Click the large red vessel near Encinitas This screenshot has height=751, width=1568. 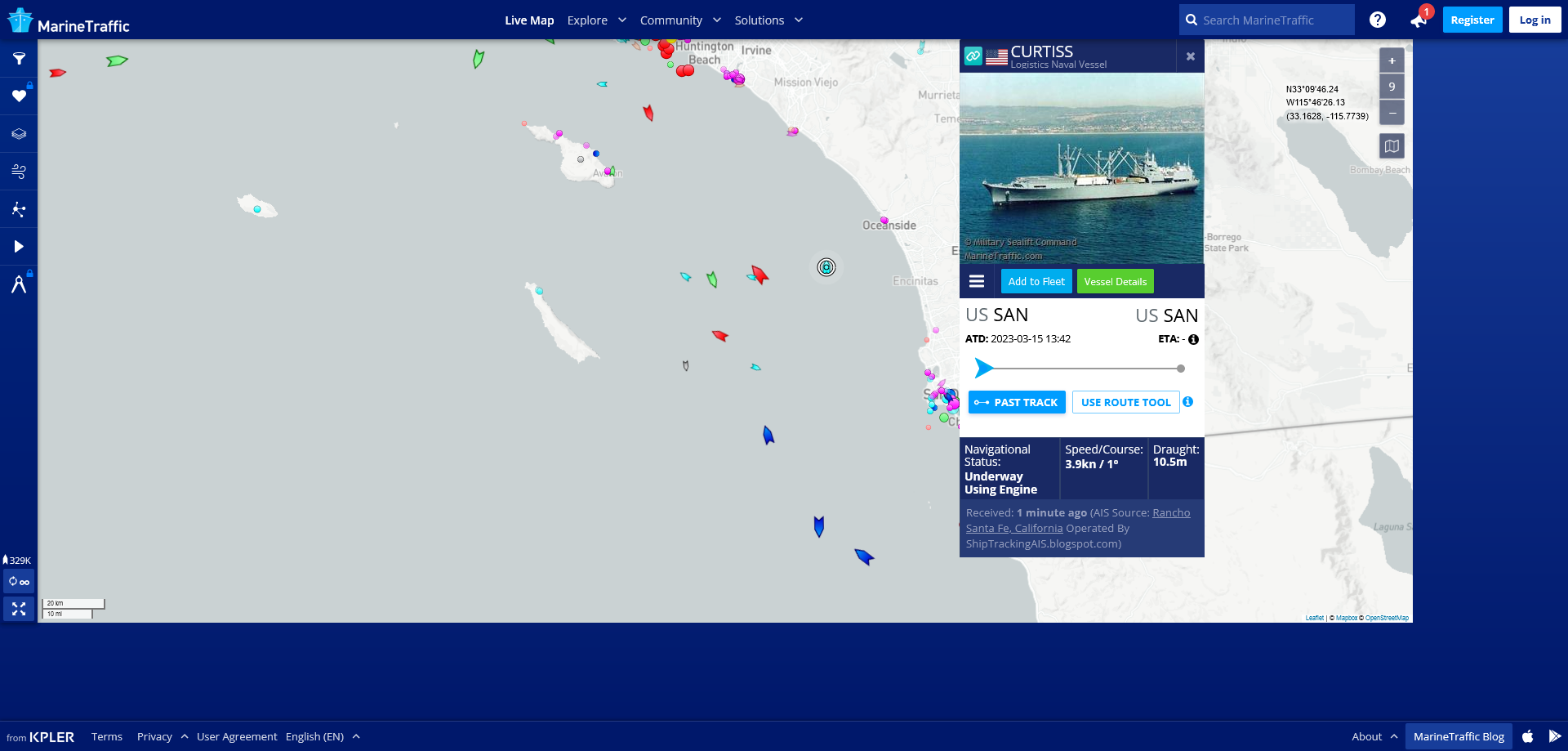point(759,275)
